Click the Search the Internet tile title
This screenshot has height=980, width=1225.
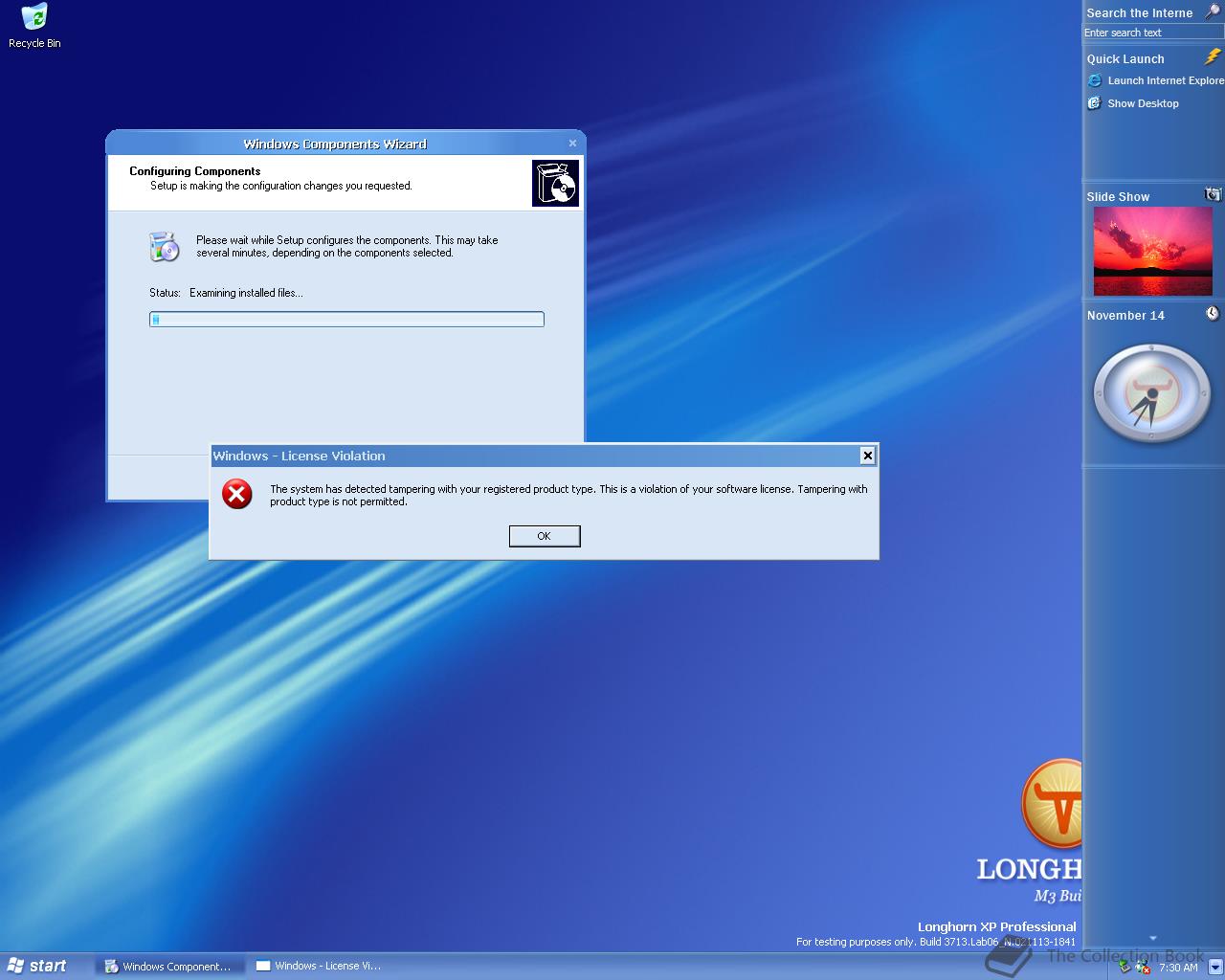pos(1140,12)
